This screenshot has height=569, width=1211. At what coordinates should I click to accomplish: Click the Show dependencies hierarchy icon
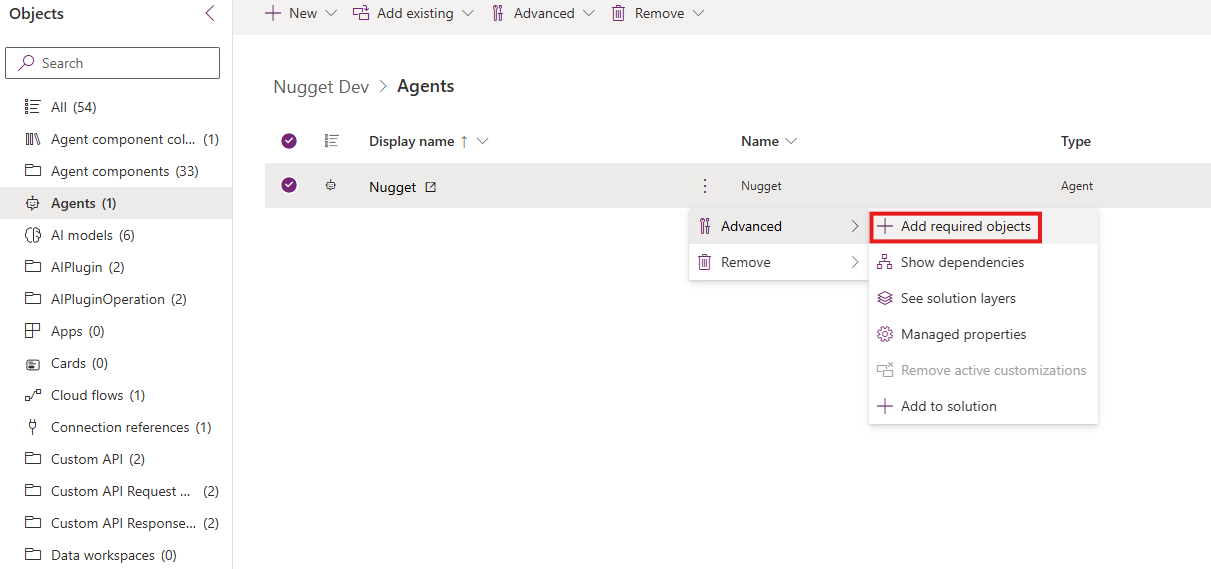884,262
